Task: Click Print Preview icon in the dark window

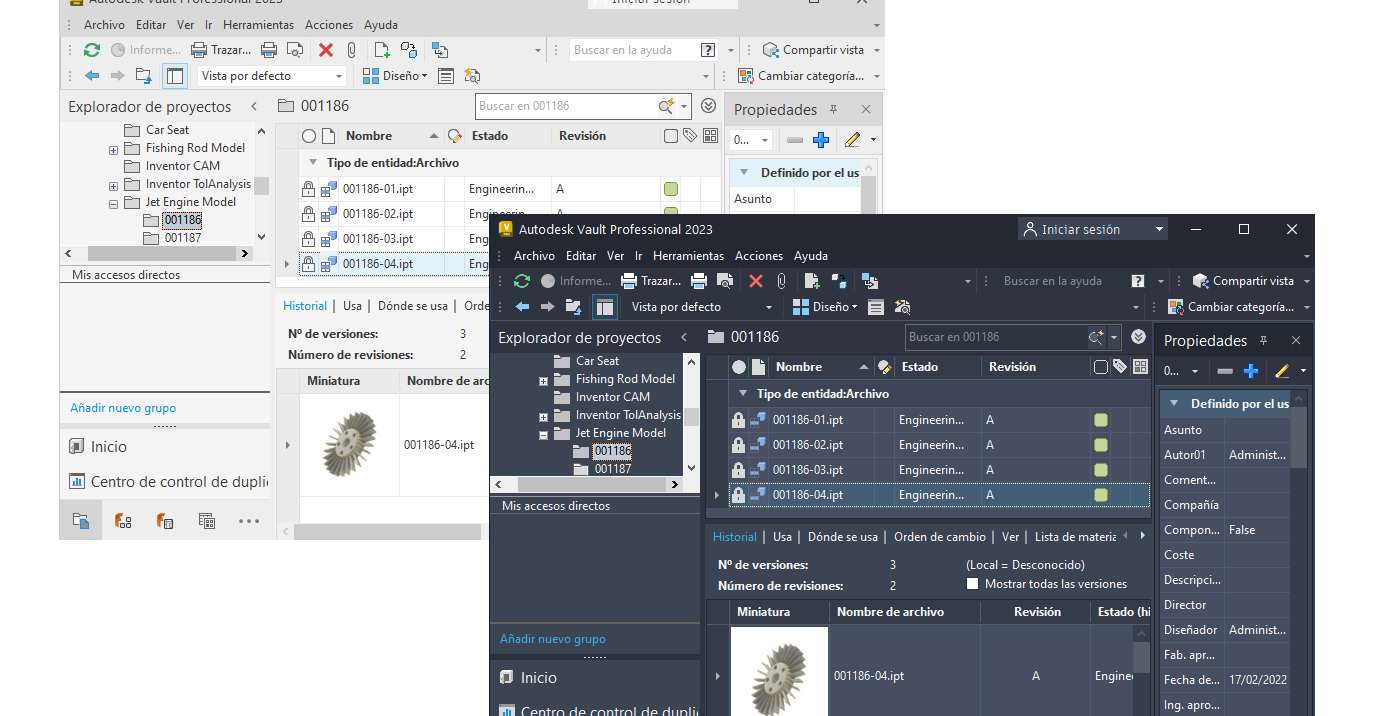Action: point(726,281)
